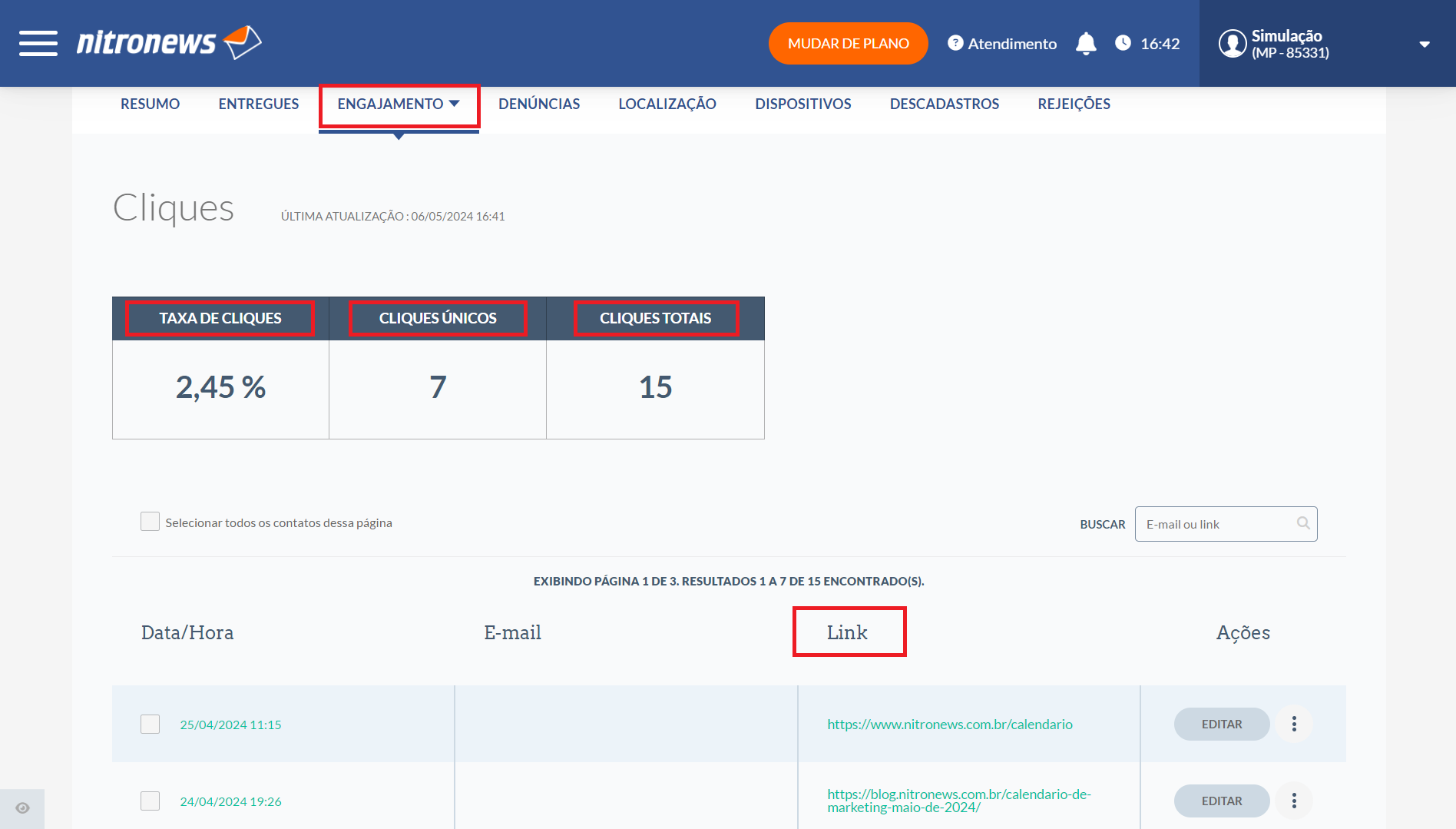Click the Cliques Únicos value 7
This screenshot has width=1456, height=829.
click(438, 387)
